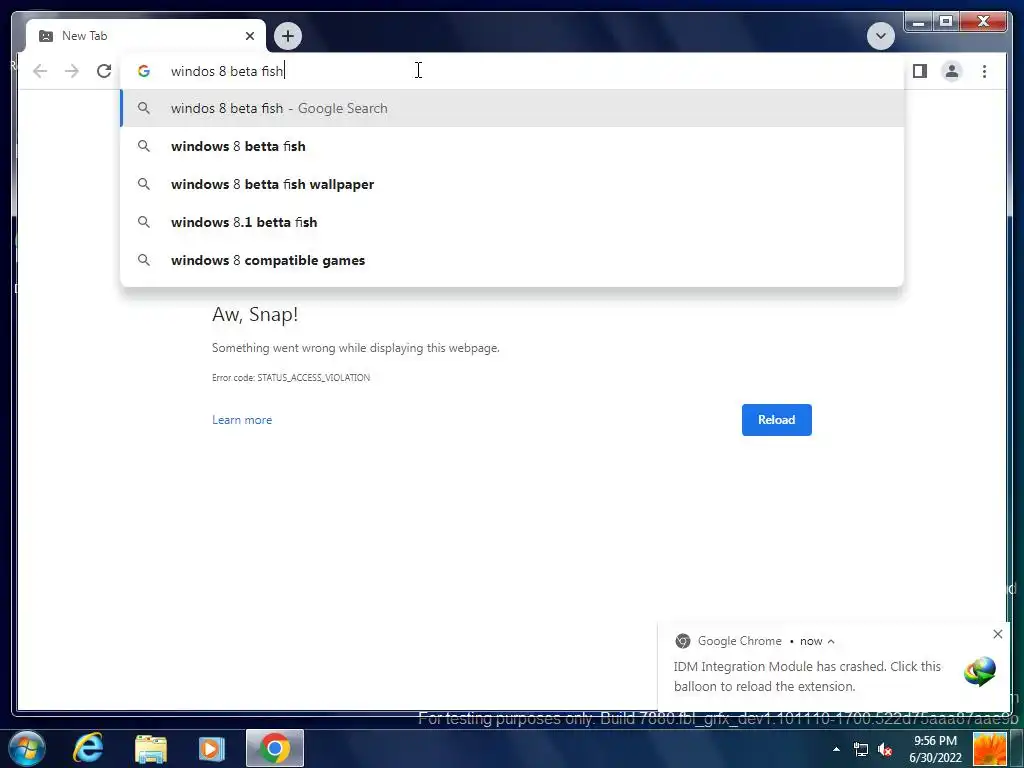Open Windows Media Player from taskbar

[x=211, y=749]
